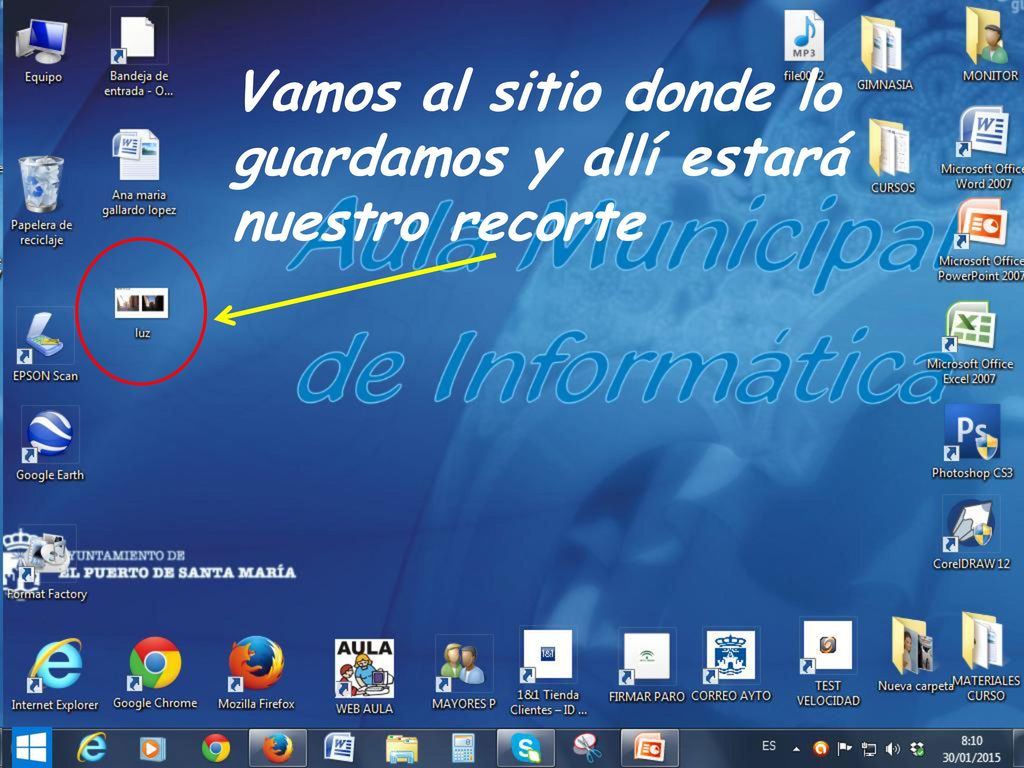Viewport: 1024px width, 768px height.
Task: Open Ana maria gallardo lopez document
Action: pos(138,172)
